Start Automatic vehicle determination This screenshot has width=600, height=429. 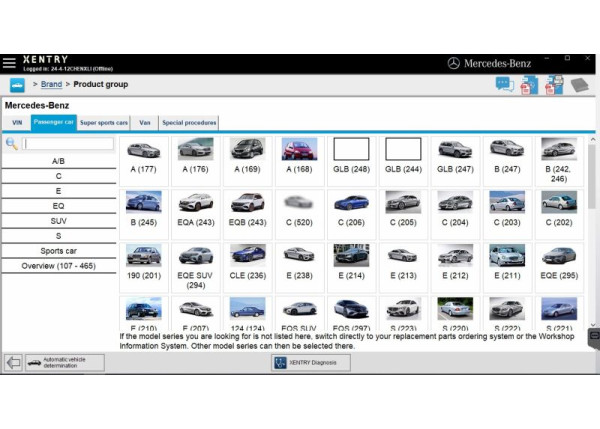click(65, 362)
